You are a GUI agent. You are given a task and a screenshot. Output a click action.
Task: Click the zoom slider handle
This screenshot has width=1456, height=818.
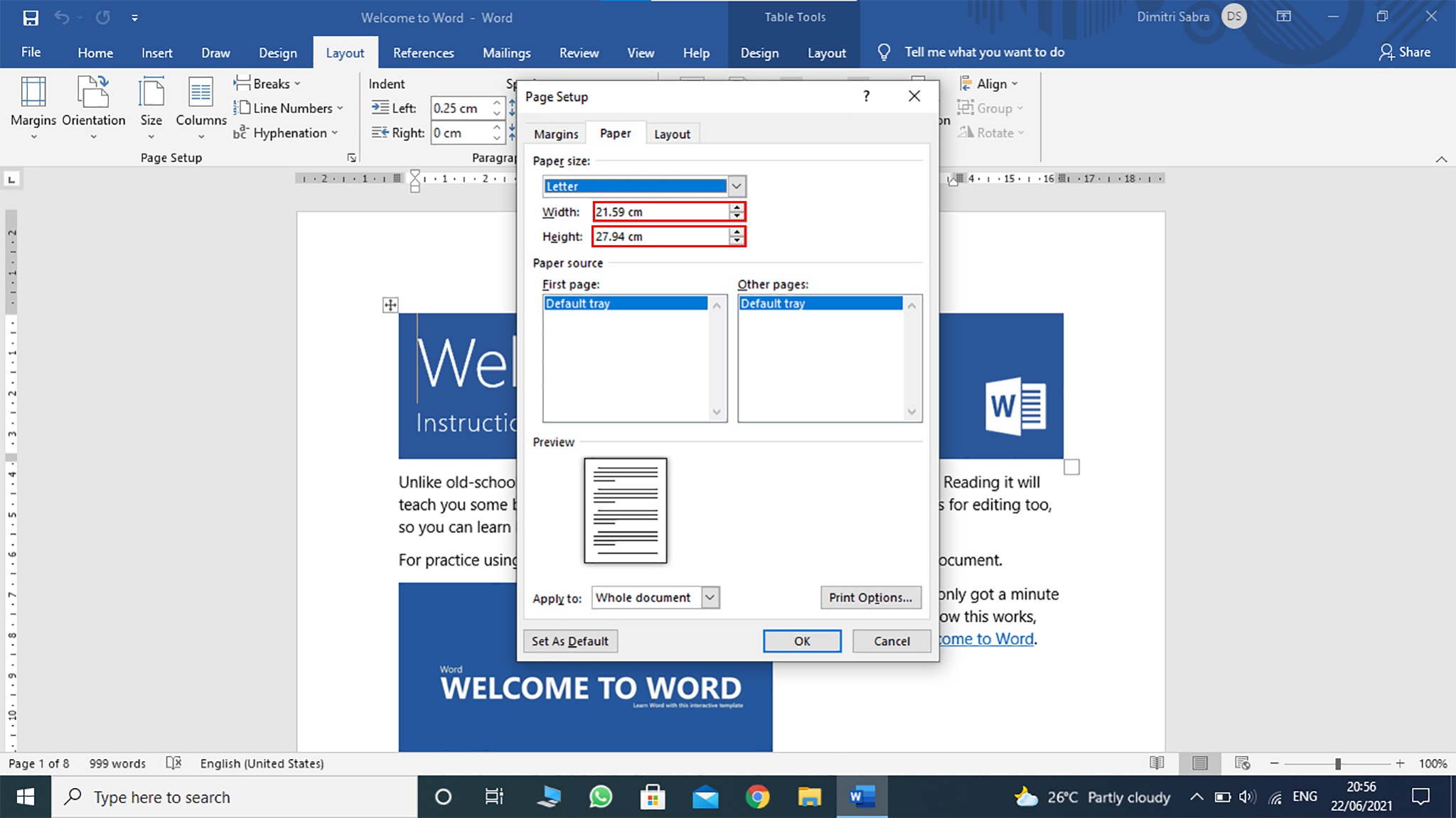click(x=1337, y=763)
